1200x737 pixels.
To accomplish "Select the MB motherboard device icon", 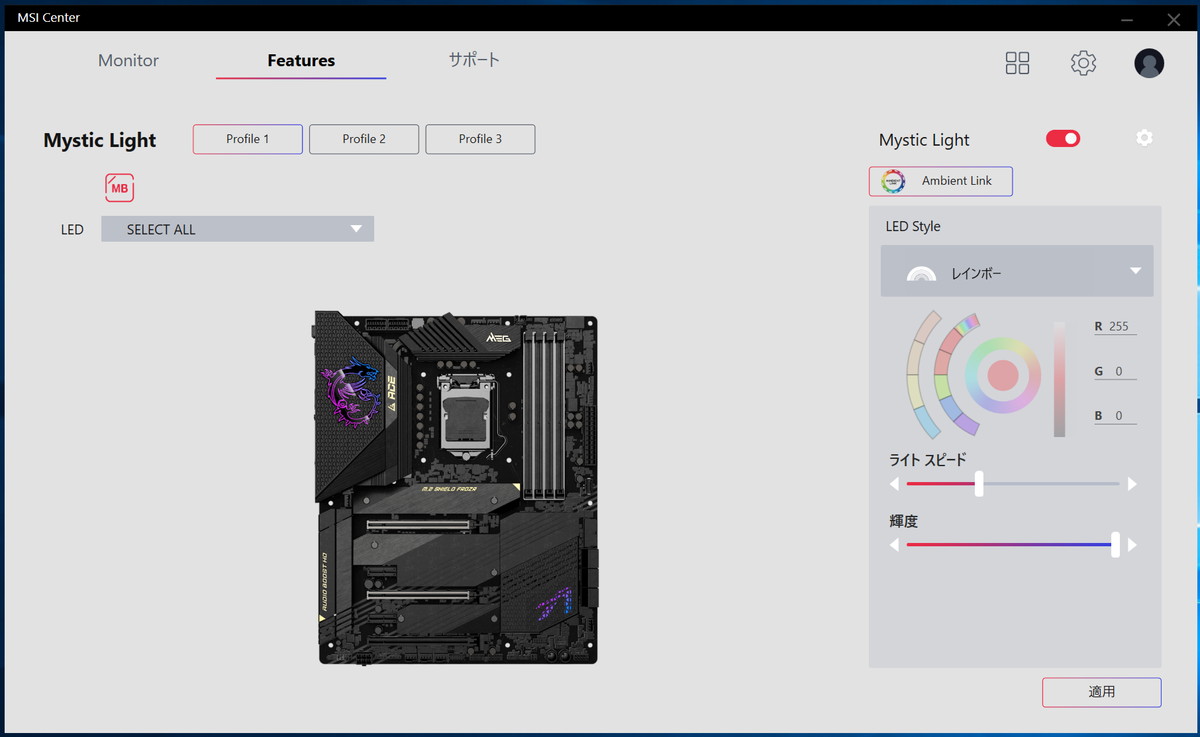I will pyautogui.click(x=120, y=187).
